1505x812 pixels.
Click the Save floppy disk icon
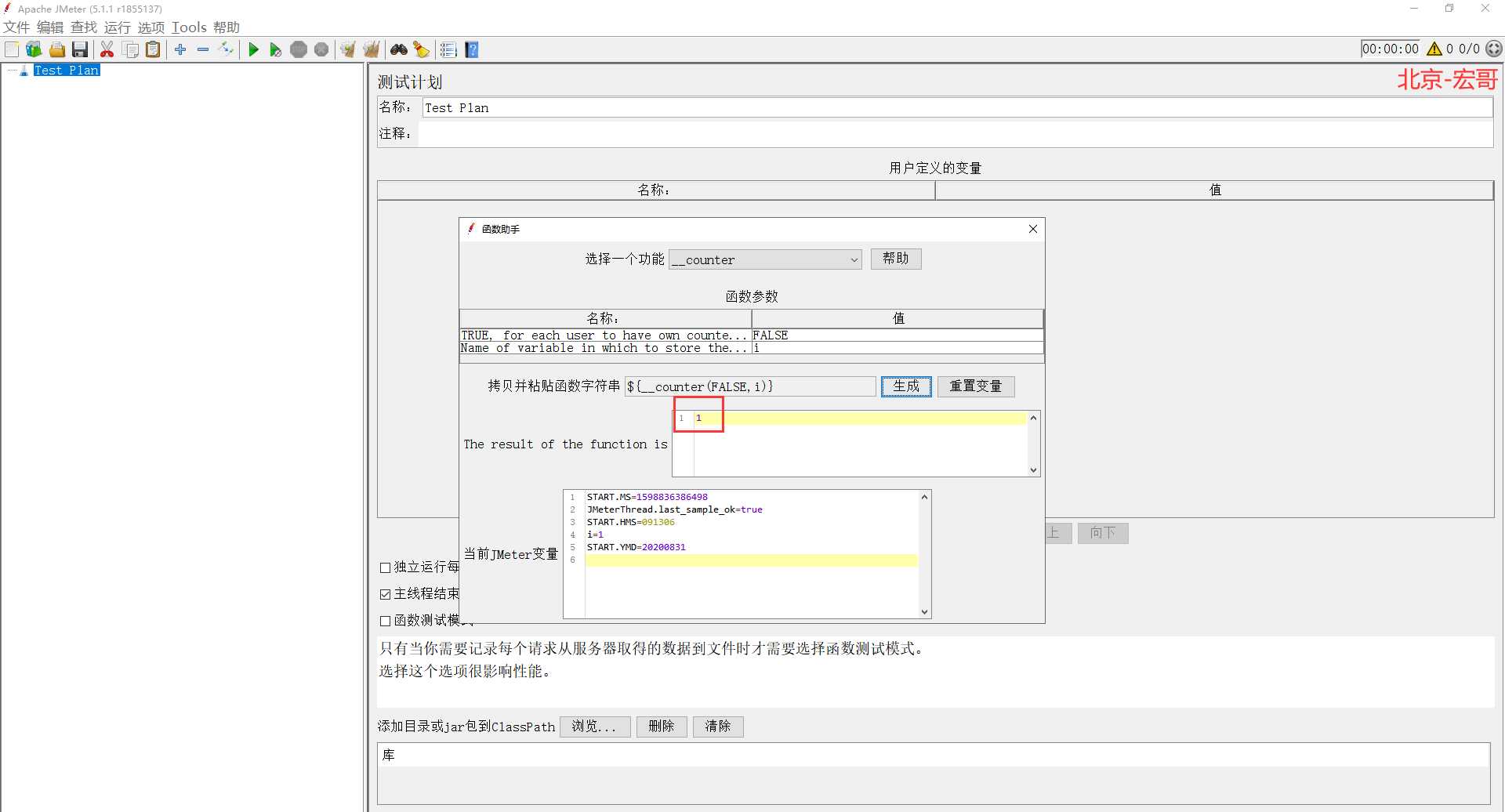coord(80,49)
